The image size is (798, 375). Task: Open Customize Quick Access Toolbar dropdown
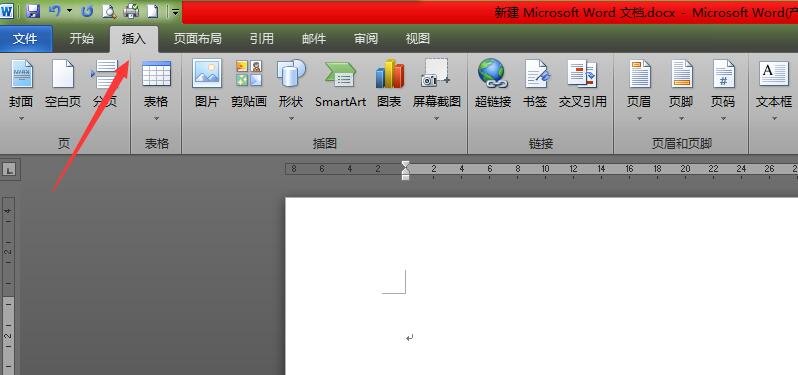(x=175, y=11)
